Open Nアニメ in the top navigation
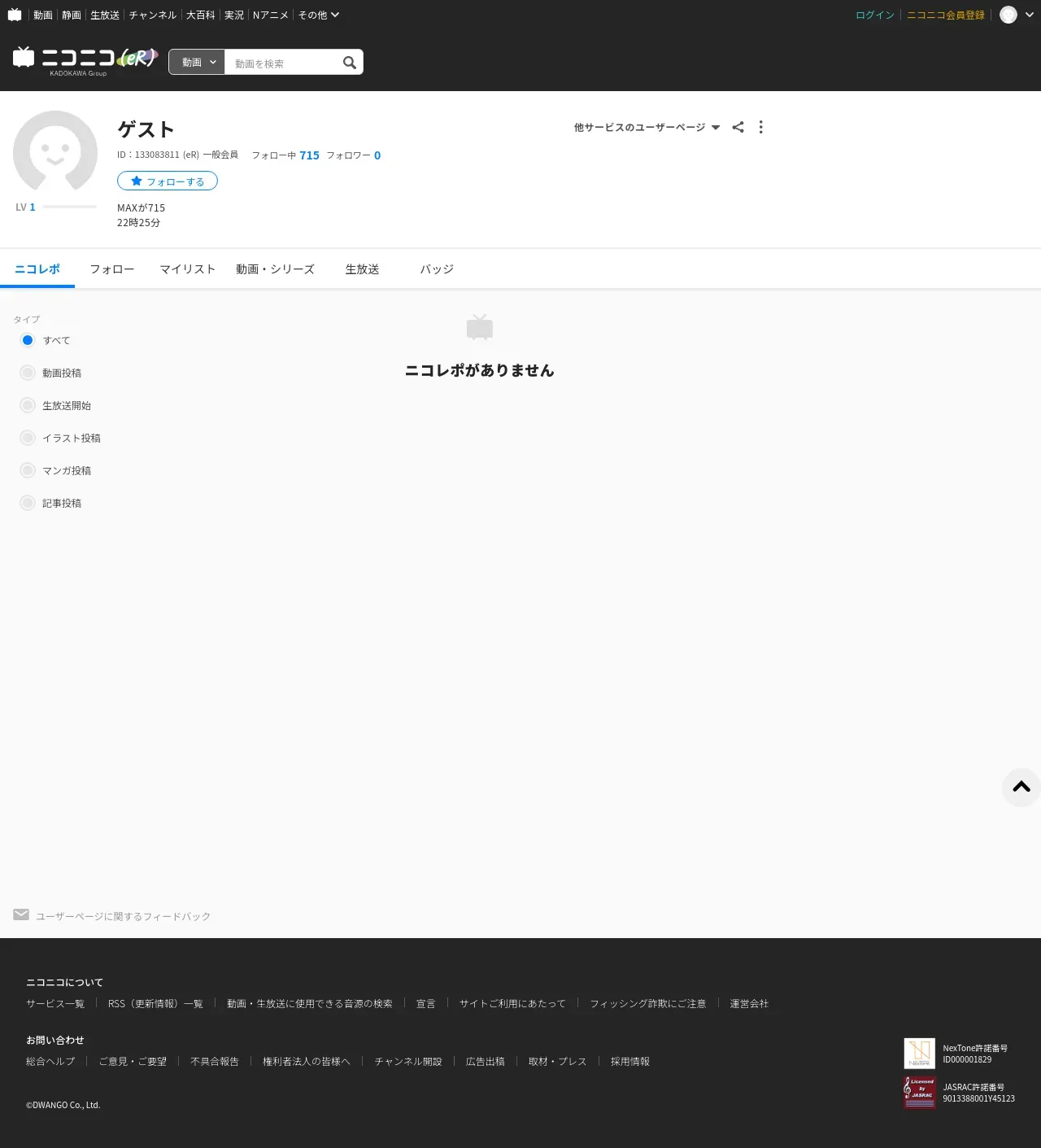The height and width of the screenshot is (1148, 1041). coord(271,15)
